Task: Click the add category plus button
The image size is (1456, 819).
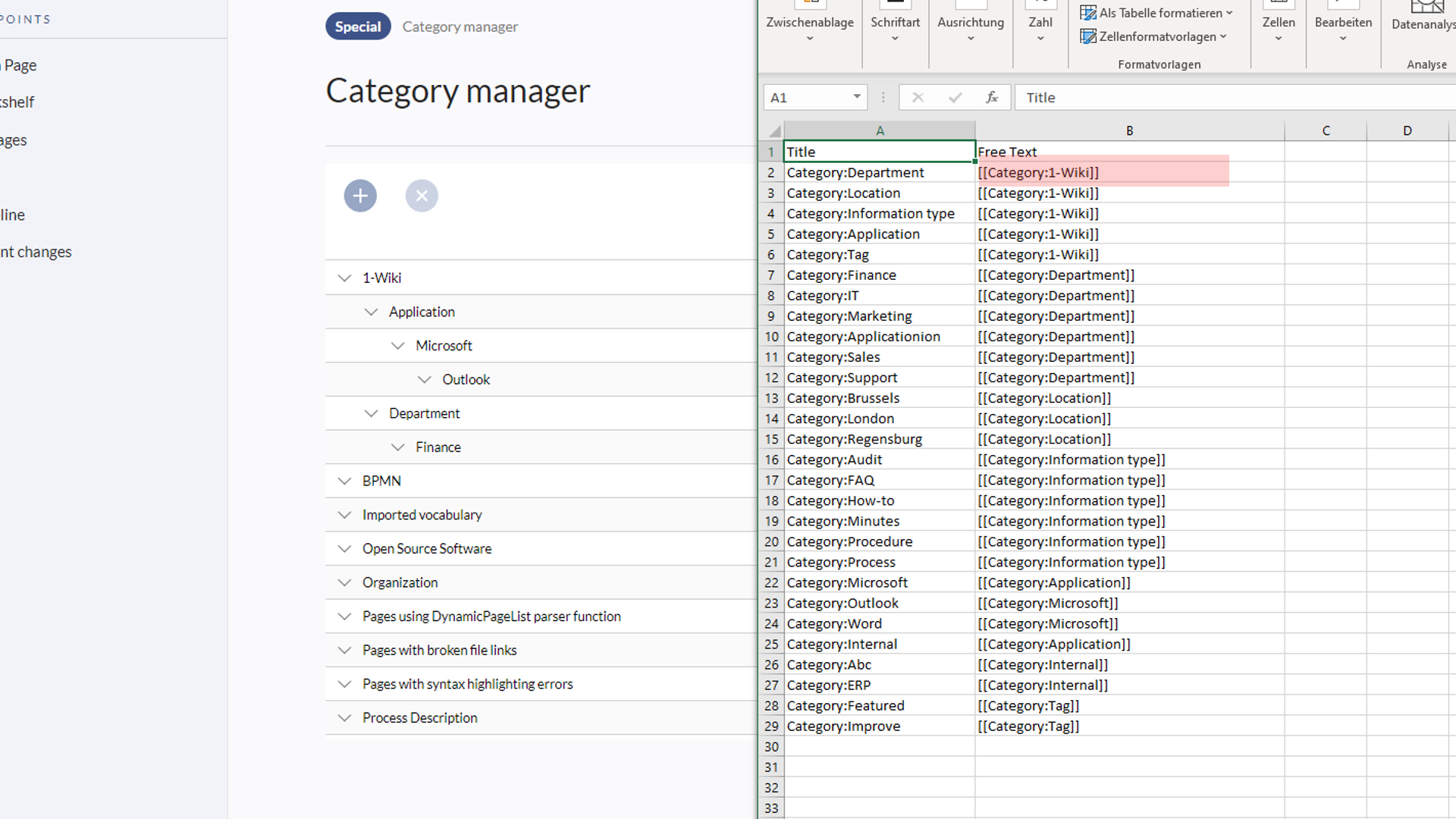Action: 360,196
